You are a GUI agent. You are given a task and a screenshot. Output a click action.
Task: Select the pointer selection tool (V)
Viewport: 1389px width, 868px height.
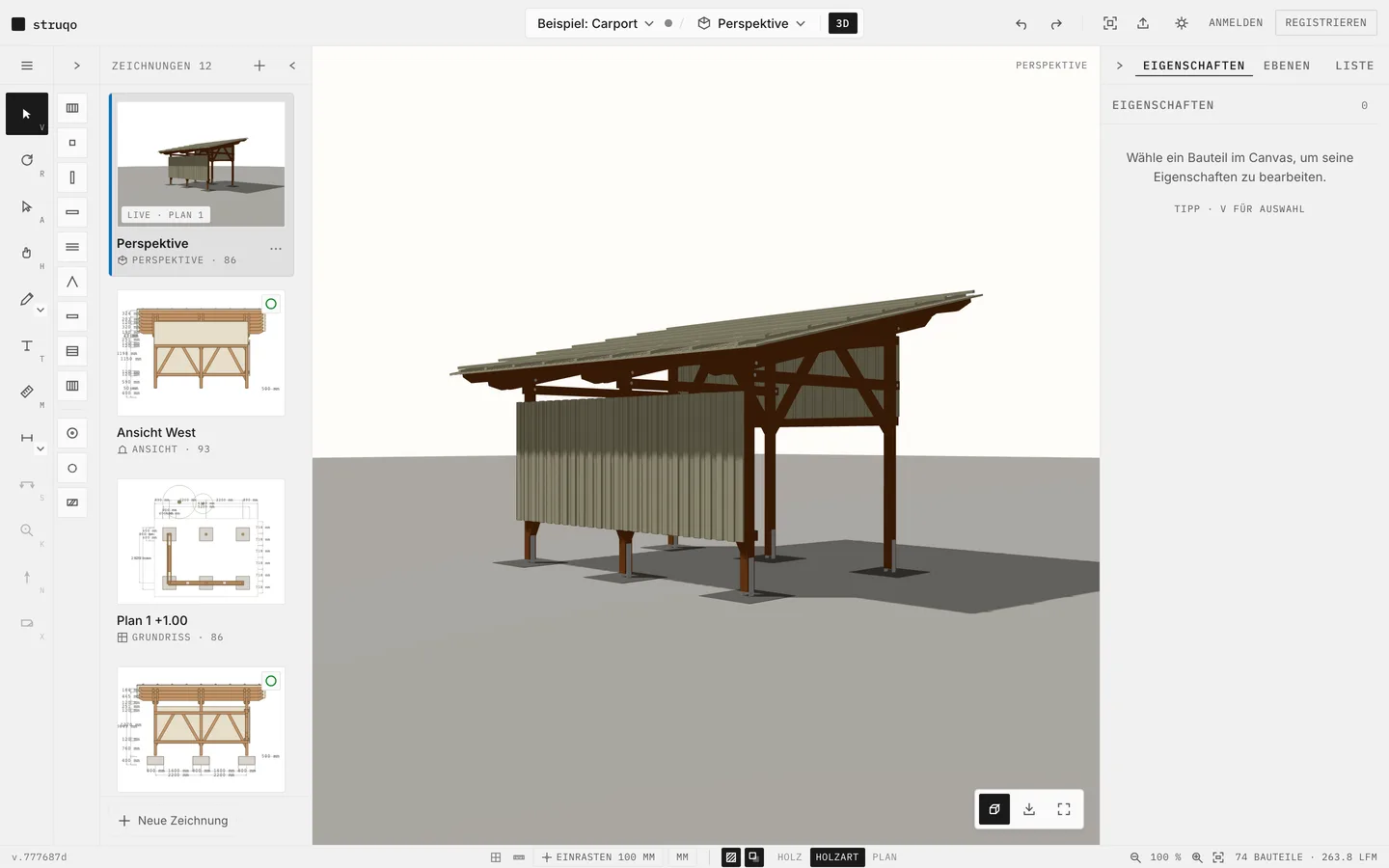pyautogui.click(x=27, y=114)
